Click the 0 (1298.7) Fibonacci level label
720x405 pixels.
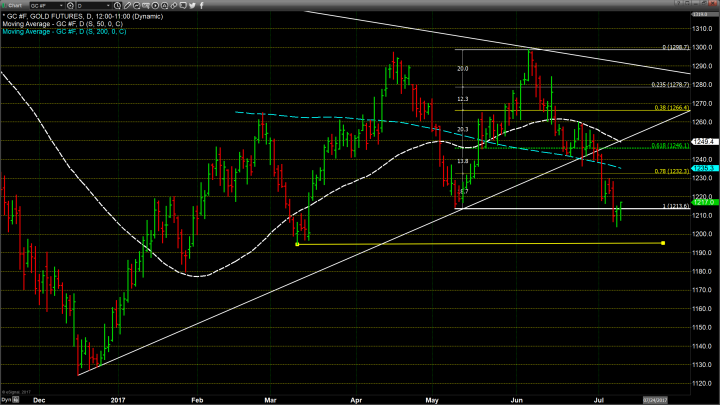click(675, 47)
